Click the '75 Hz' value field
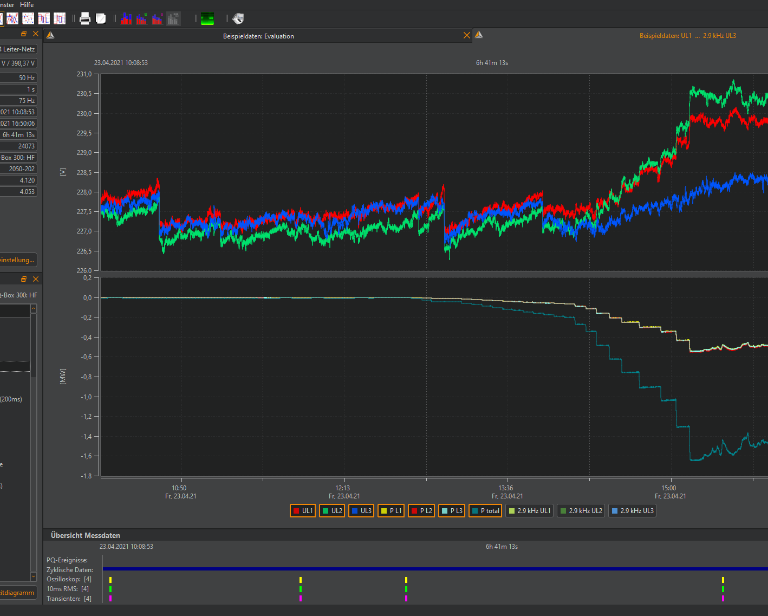This screenshot has width=768, height=616. coord(19,100)
